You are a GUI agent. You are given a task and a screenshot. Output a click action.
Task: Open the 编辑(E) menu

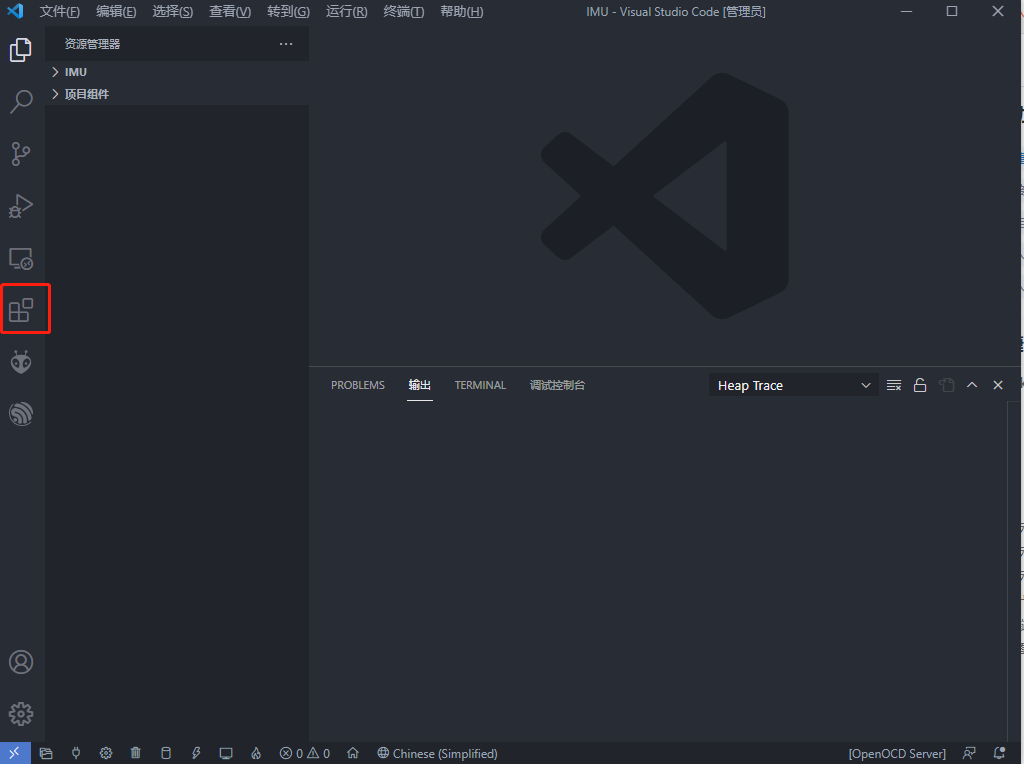tap(116, 12)
